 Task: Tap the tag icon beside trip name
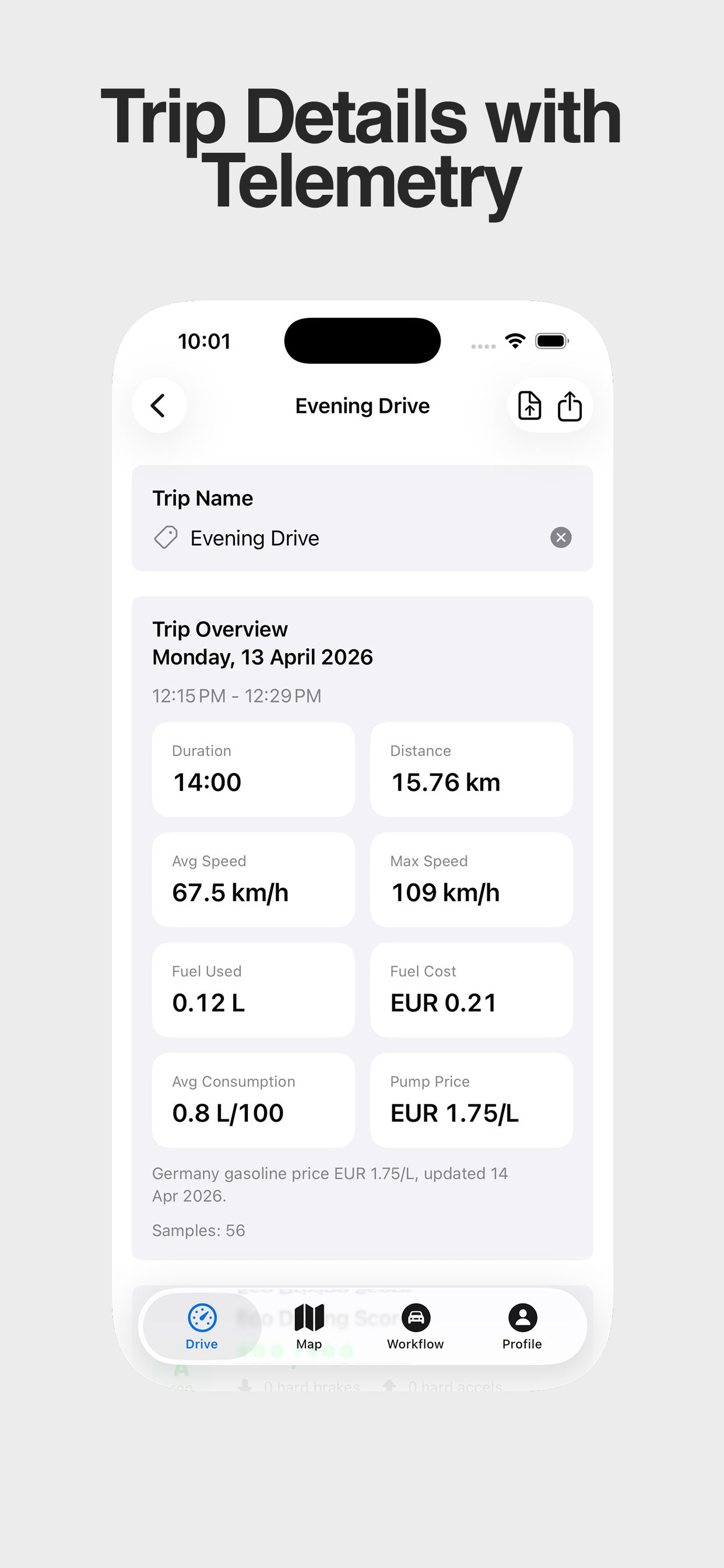(166, 537)
